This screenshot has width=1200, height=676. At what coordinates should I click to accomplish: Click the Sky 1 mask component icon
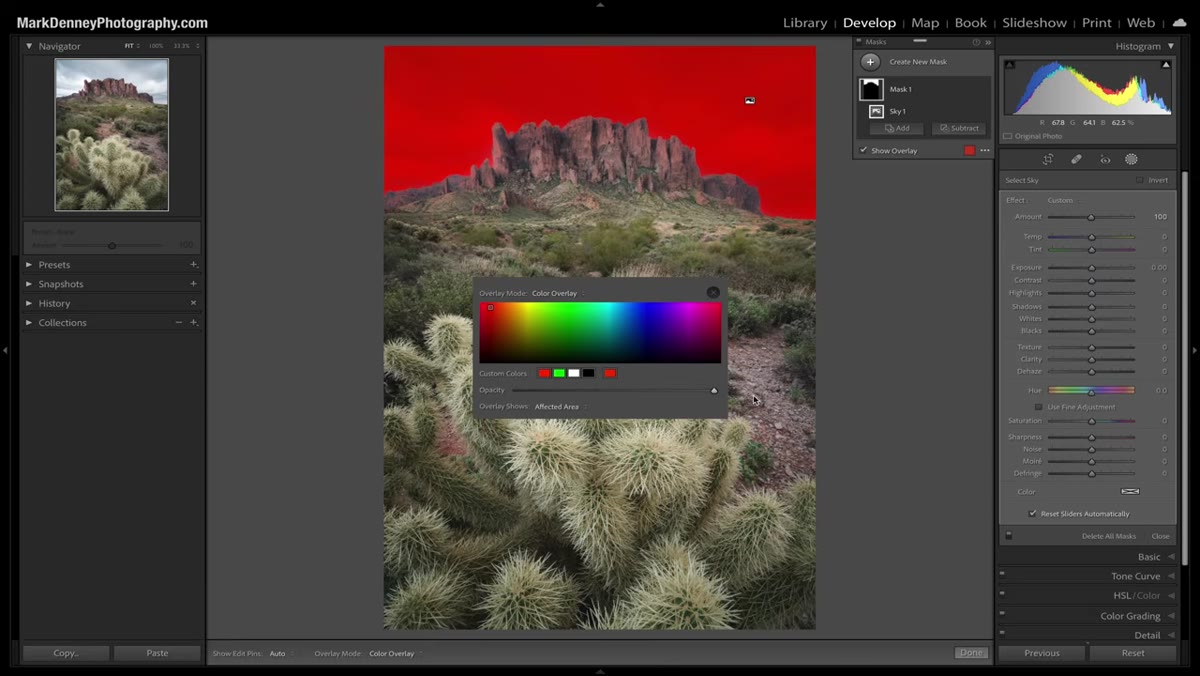(x=876, y=111)
